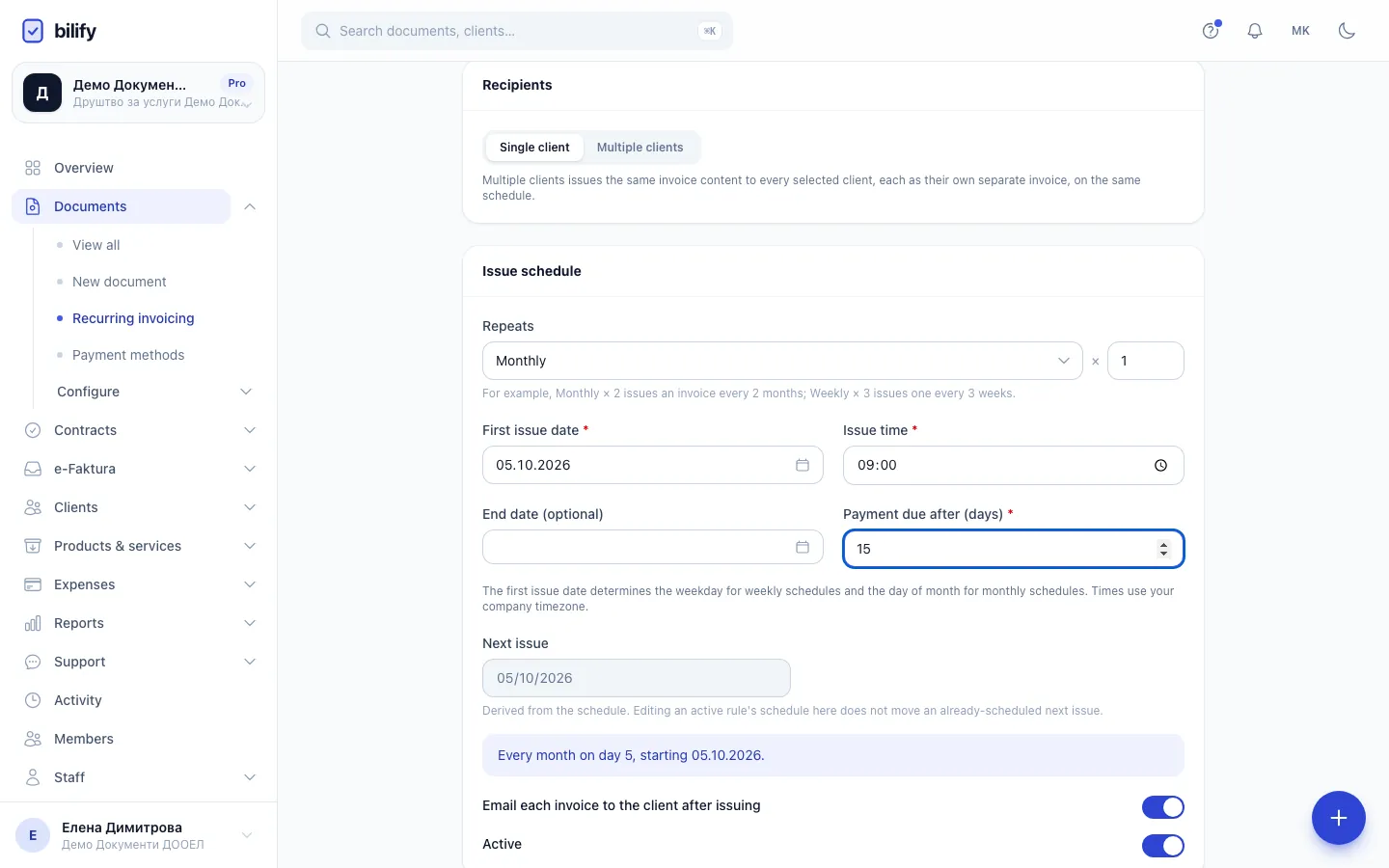
Task: Open the MK user avatar menu
Action: tap(1300, 31)
